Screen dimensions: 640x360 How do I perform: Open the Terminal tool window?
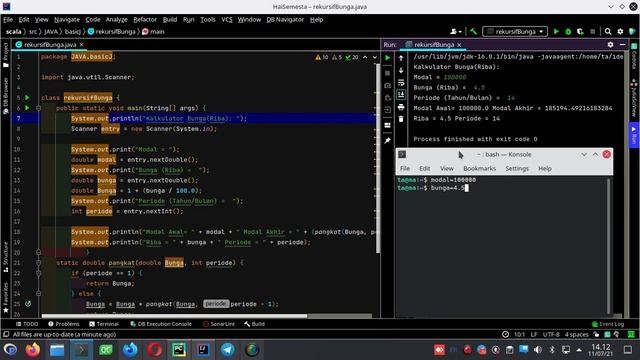tap(104, 324)
